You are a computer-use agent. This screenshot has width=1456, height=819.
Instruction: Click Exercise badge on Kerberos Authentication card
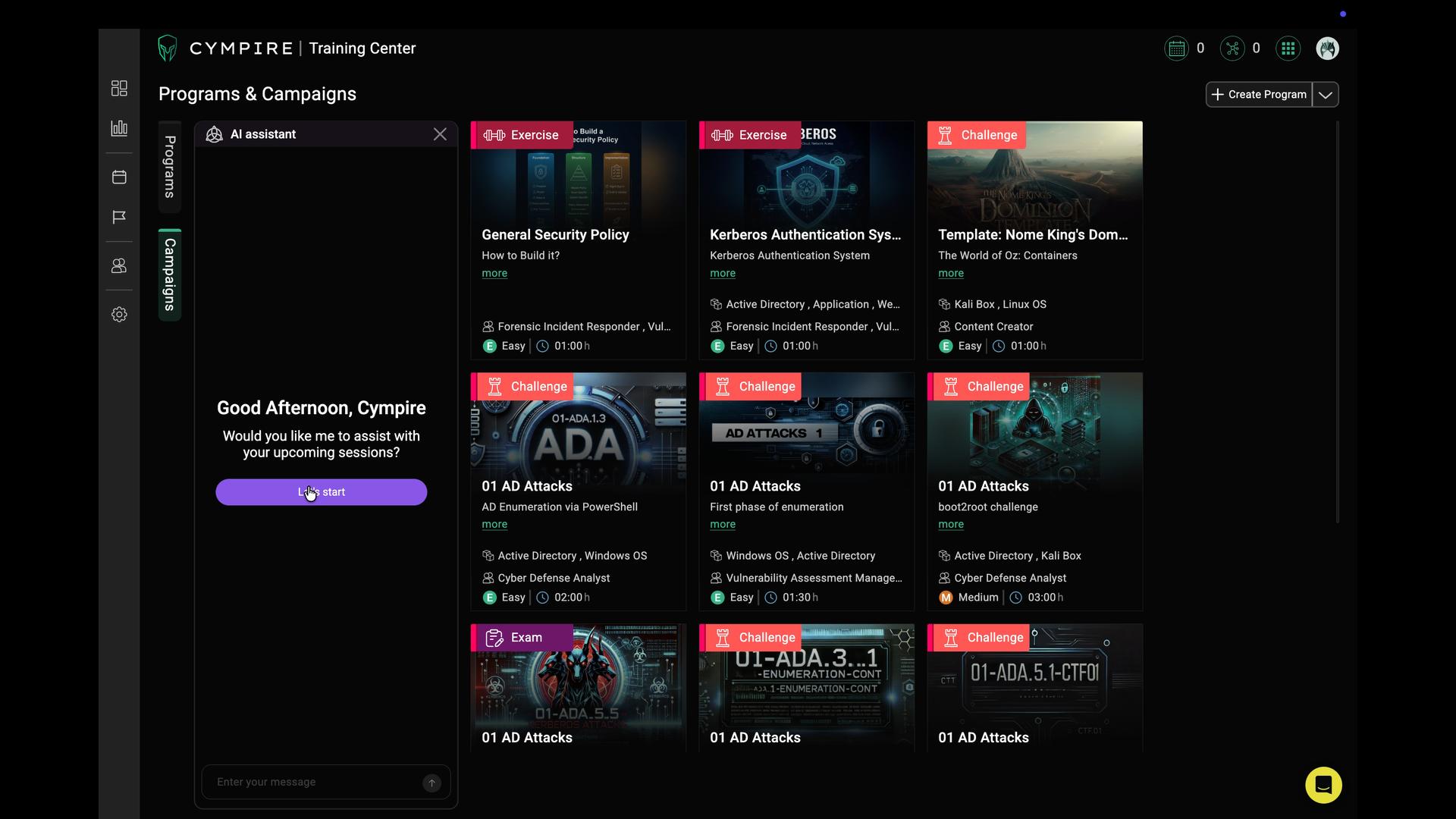750,135
